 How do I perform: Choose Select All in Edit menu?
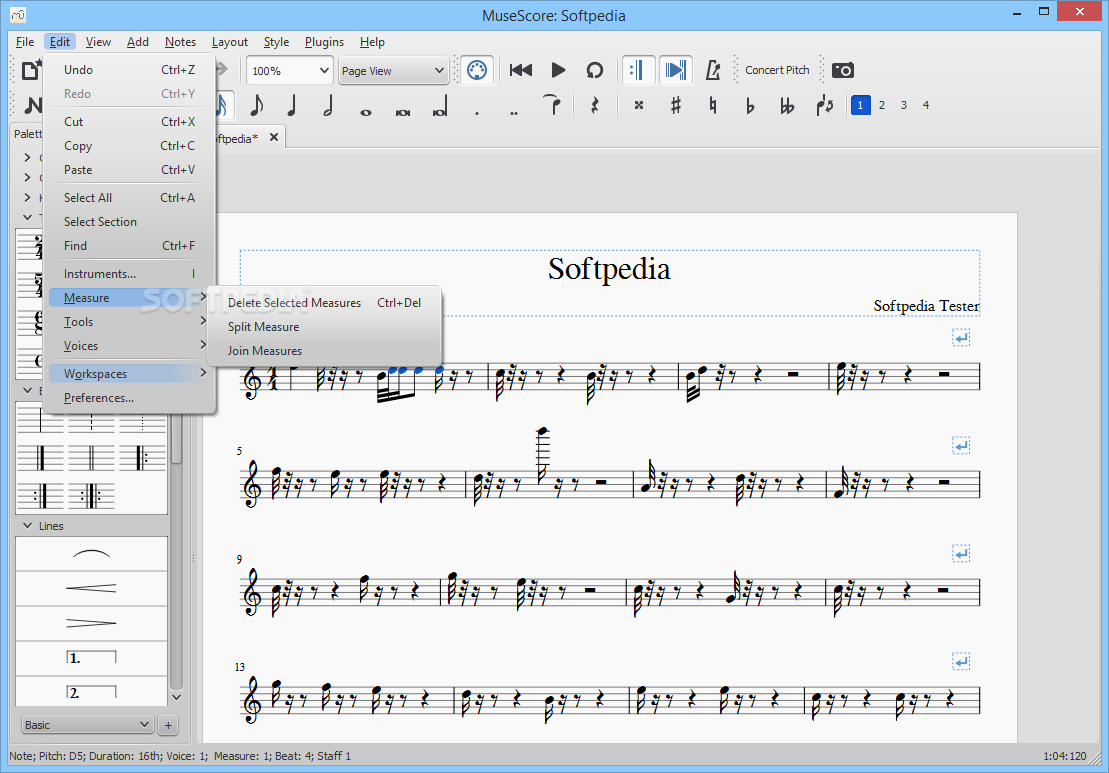128,197
